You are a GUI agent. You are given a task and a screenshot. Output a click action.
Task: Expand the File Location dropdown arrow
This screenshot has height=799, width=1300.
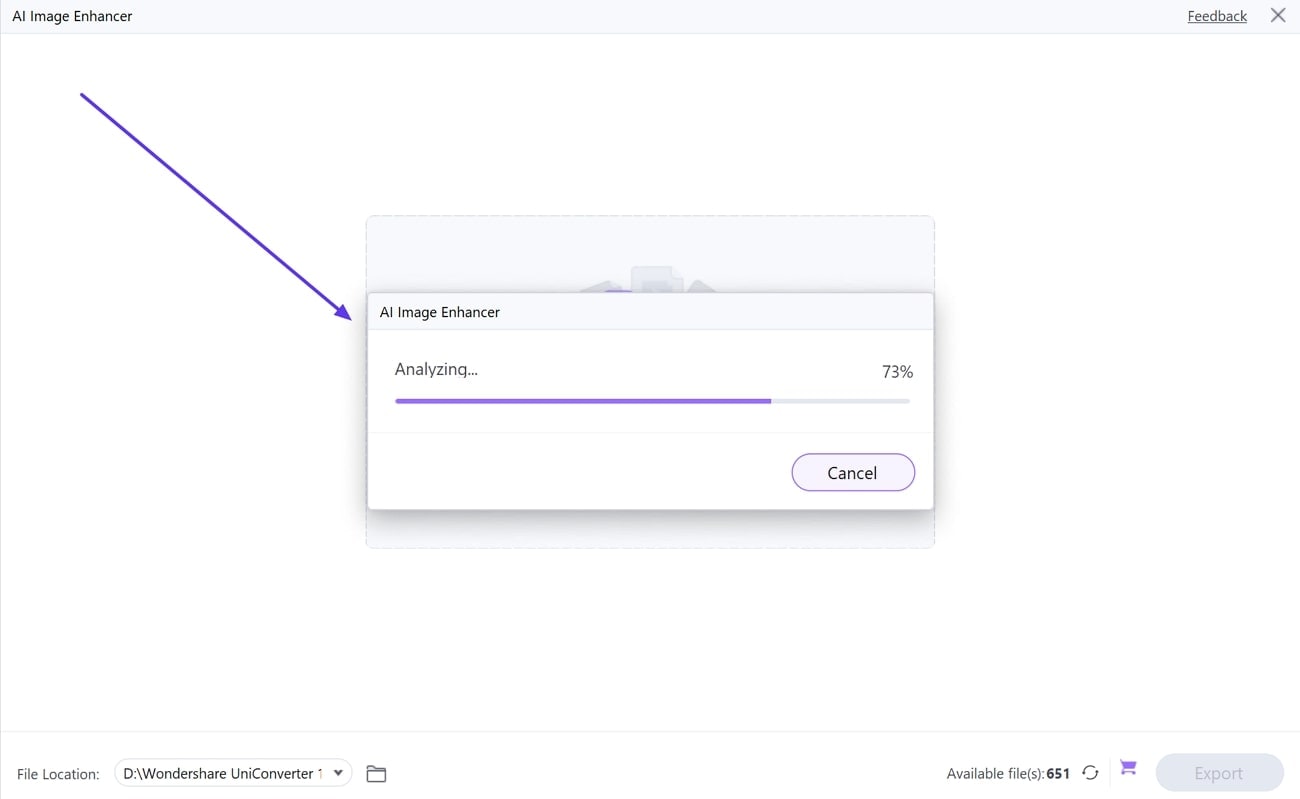click(338, 773)
